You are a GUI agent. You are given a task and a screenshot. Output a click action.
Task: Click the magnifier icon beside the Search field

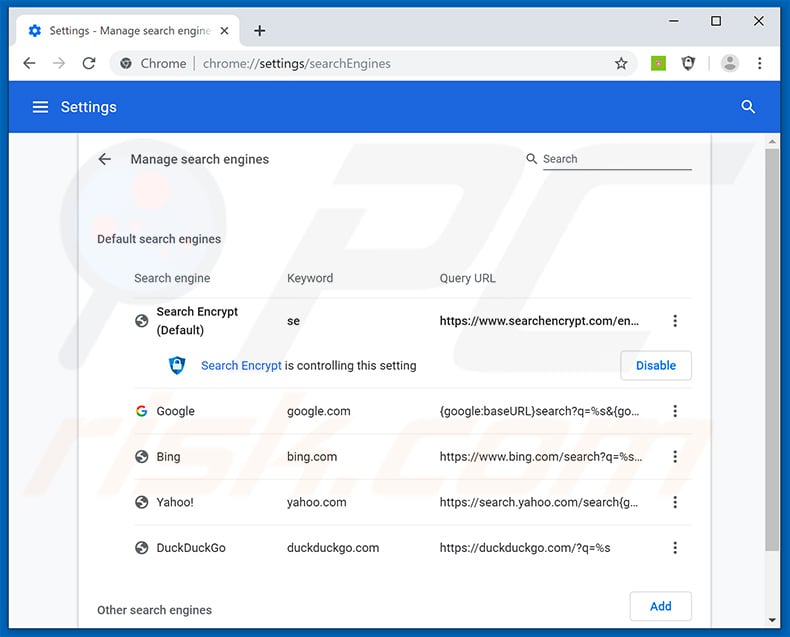532,159
